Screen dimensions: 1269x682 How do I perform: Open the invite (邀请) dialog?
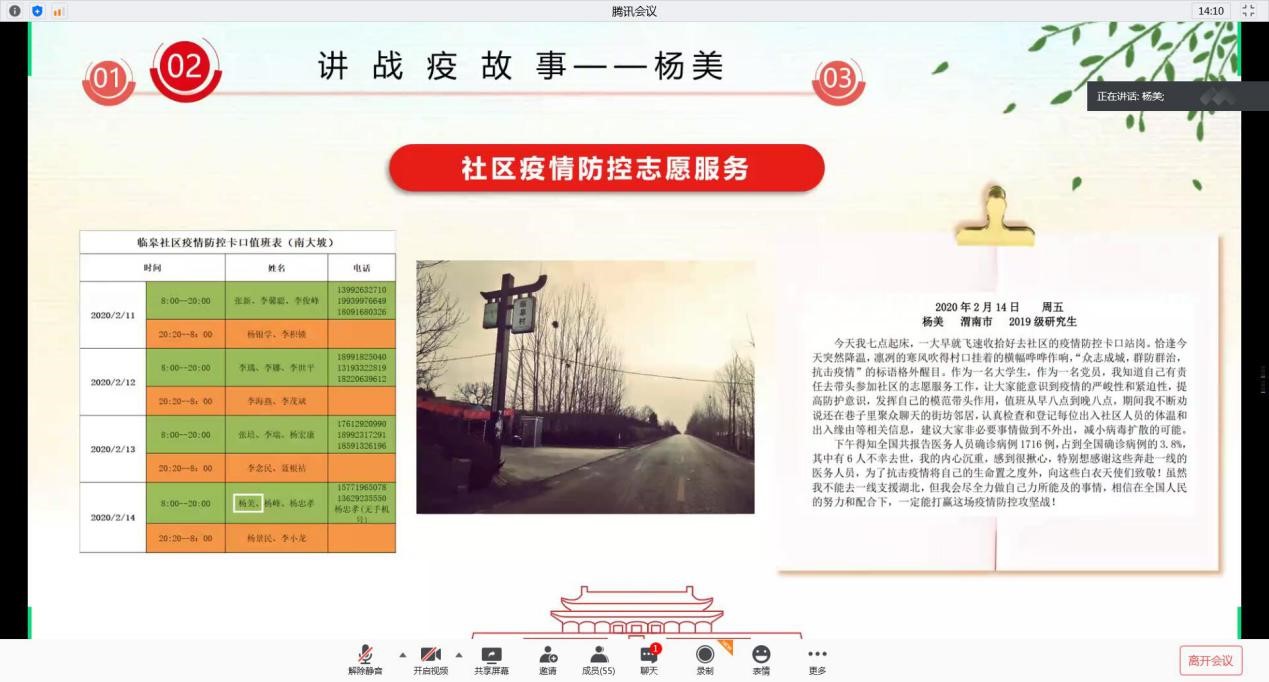pos(548,659)
